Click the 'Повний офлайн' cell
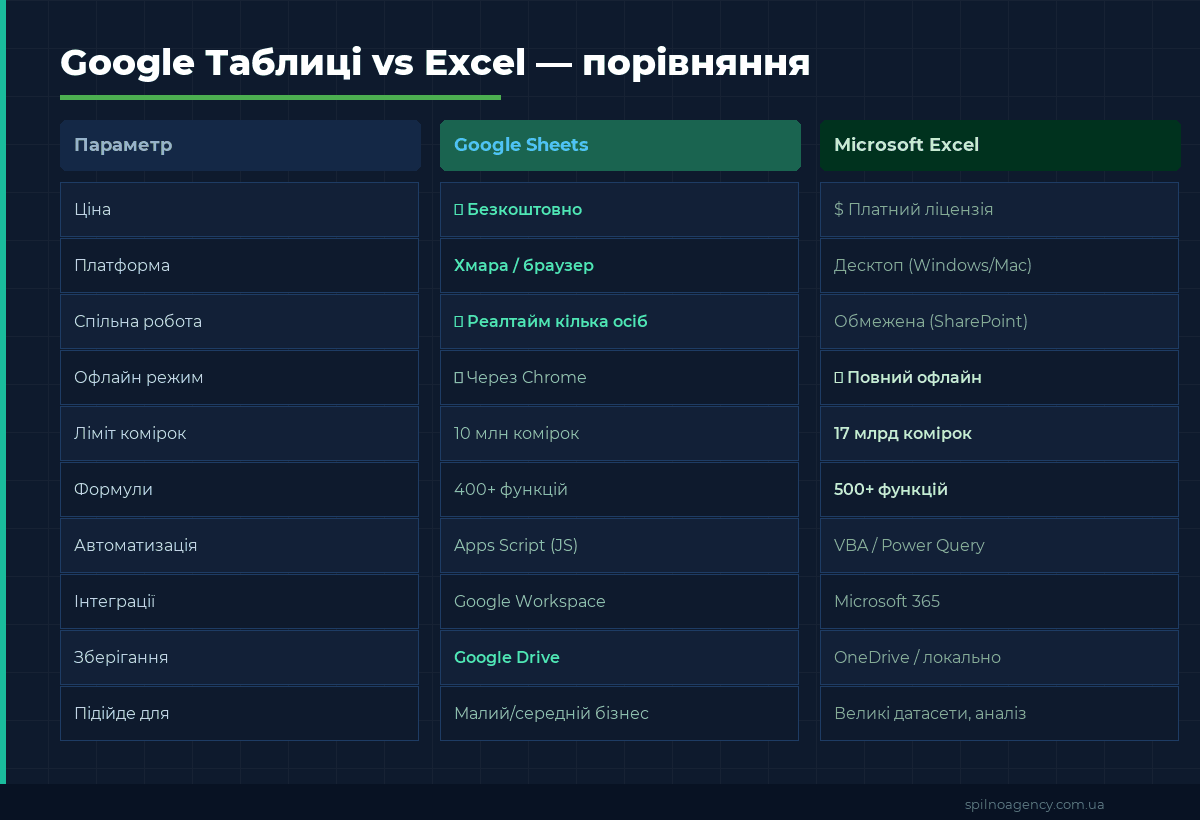The image size is (1200, 820). (x=999, y=377)
